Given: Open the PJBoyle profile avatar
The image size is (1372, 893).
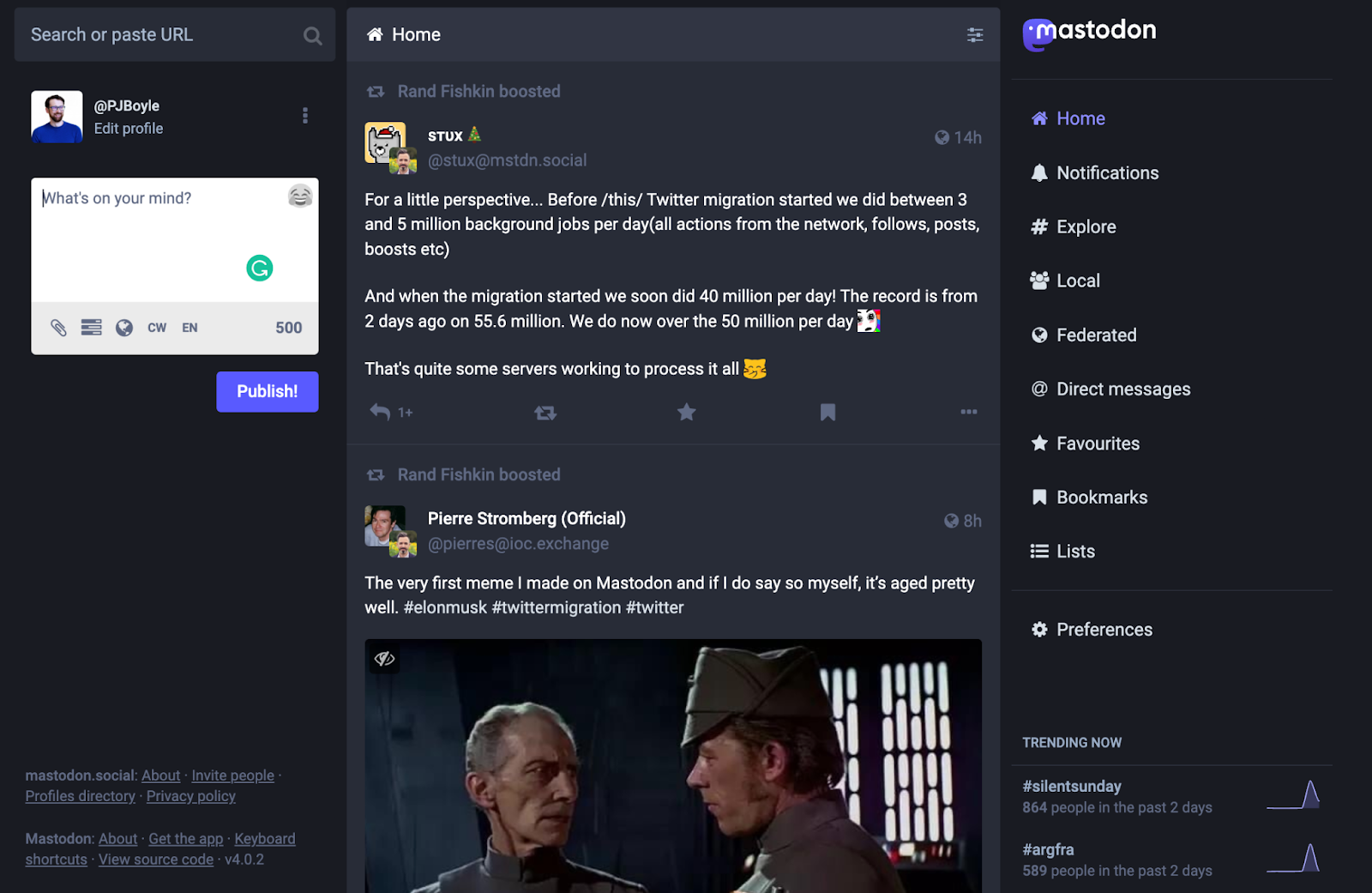Looking at the screenshot, I should coord(57,117).
